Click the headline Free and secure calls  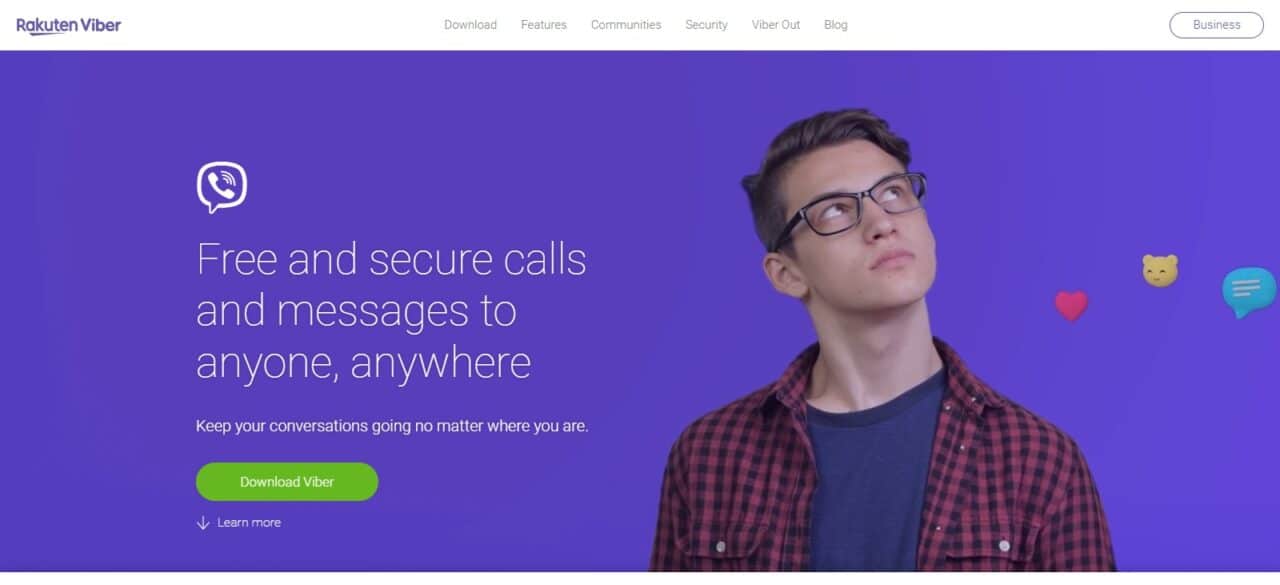tap(391, 259)
